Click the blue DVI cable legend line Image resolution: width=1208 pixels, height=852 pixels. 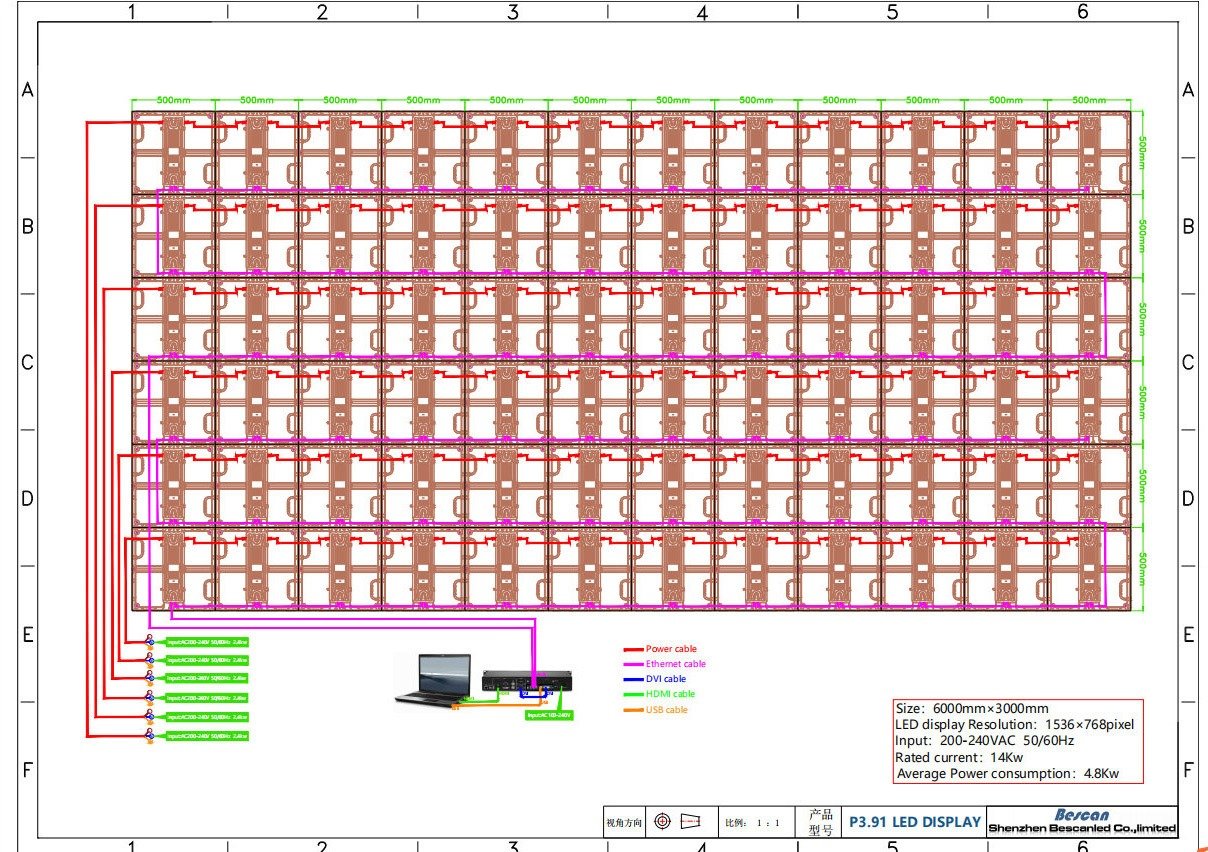(633, 679)
